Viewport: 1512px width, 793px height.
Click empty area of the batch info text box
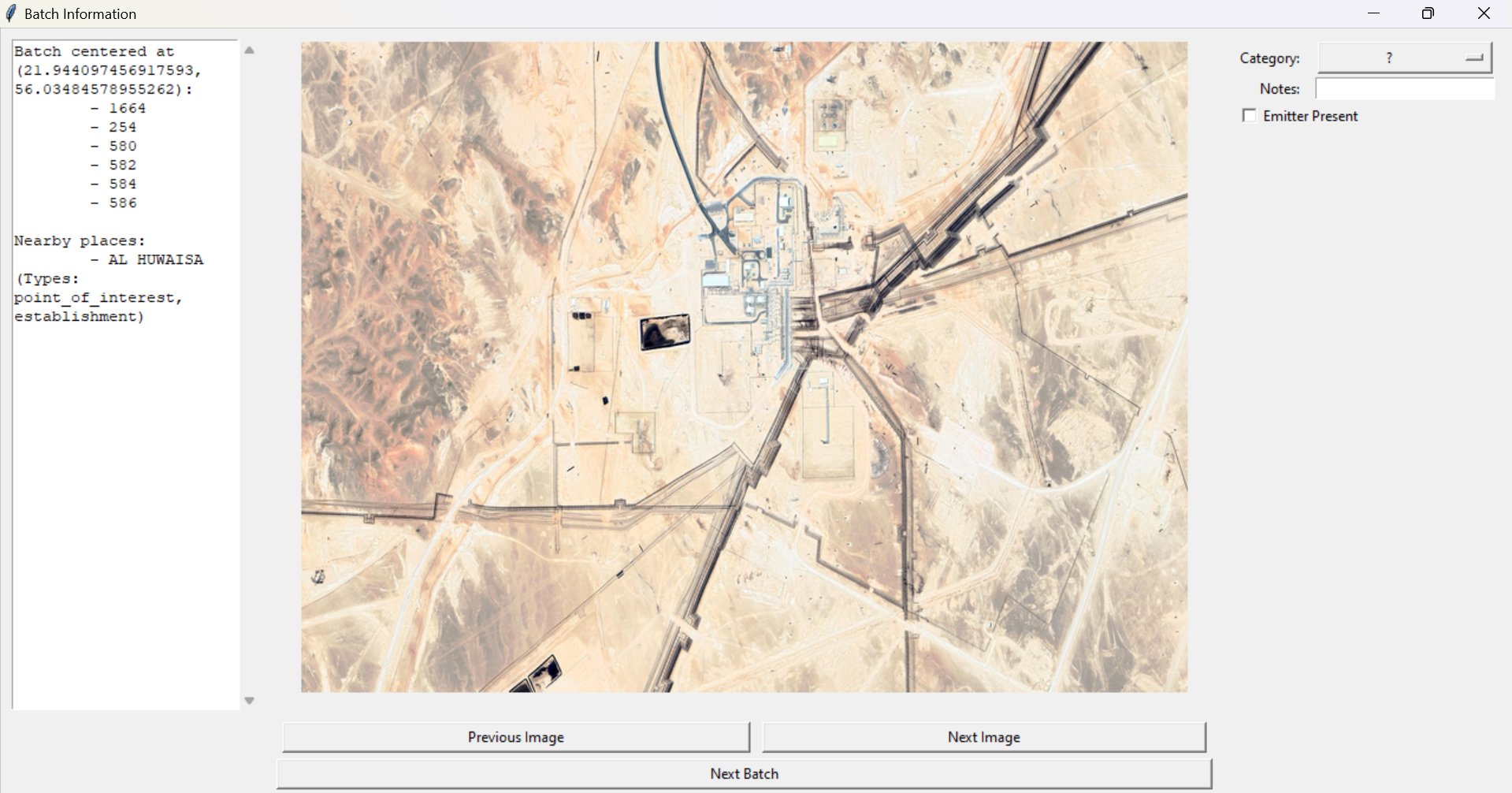(x=126, y=512)
